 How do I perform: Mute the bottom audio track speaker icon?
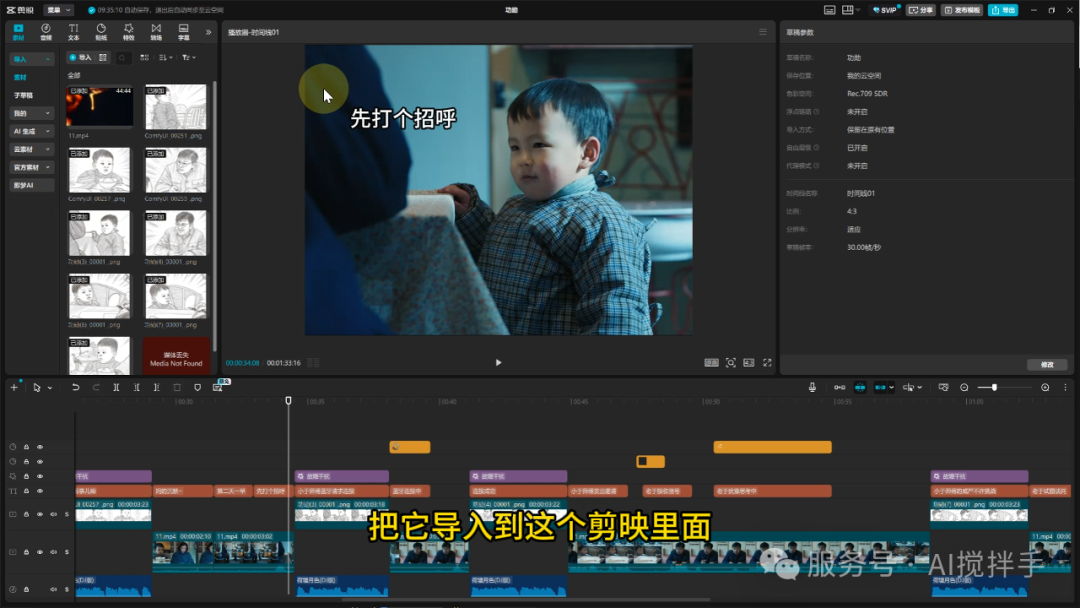tap(54, 589)
